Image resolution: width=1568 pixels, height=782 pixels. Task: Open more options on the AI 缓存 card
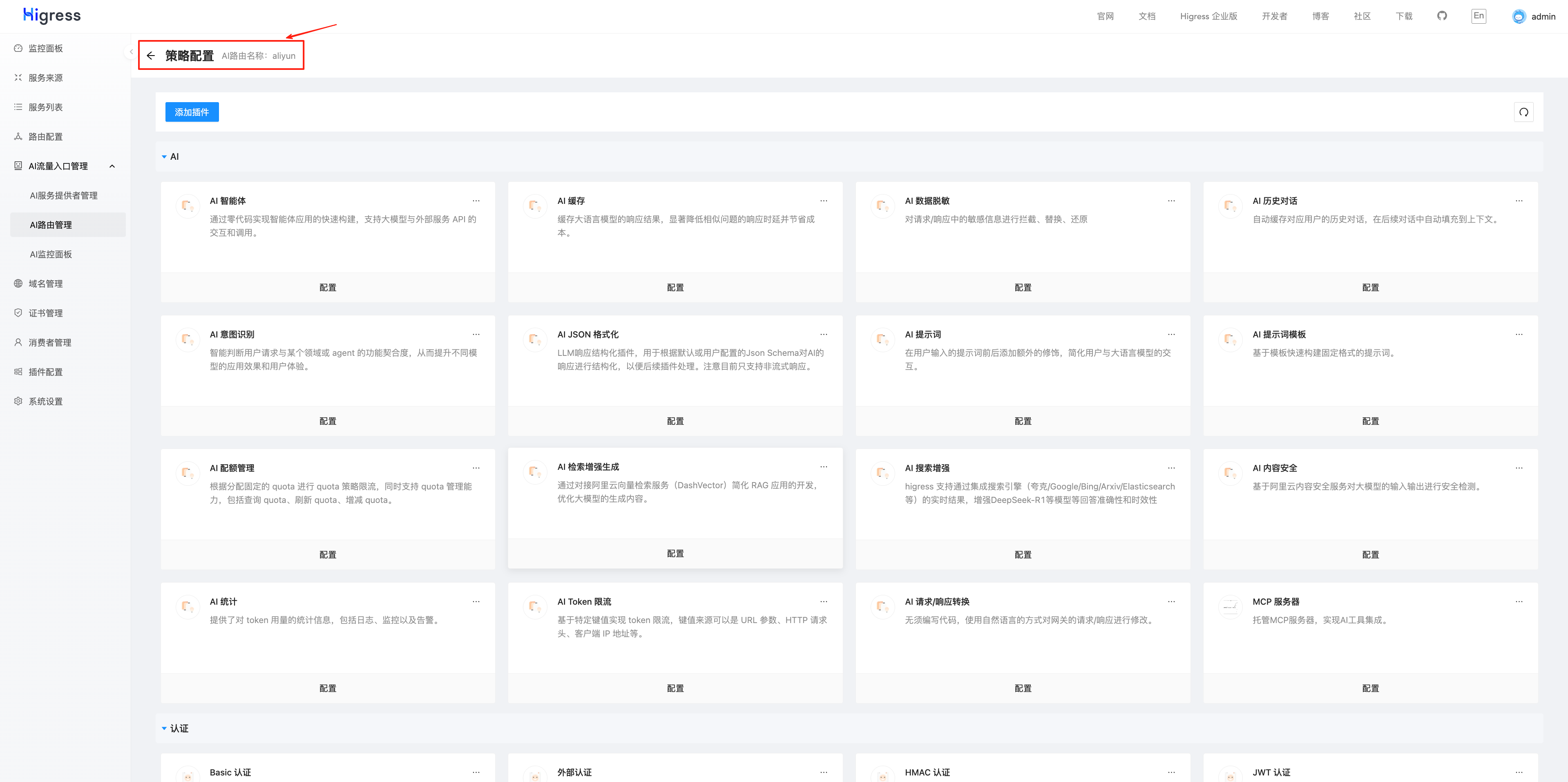(824, 201)
